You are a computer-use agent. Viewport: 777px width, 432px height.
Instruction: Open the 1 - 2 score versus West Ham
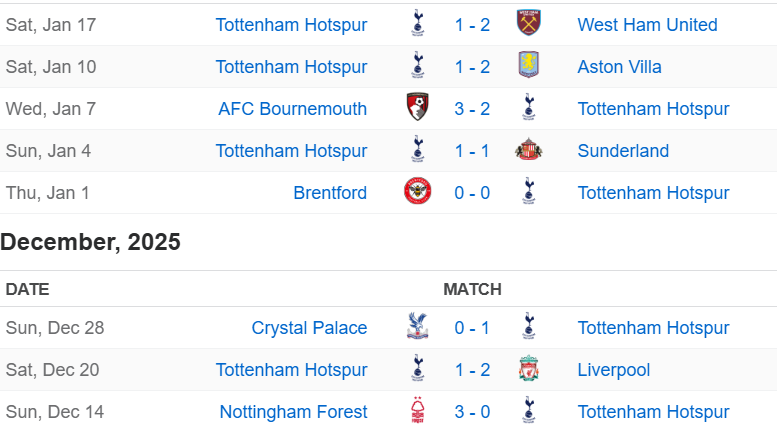click(472, 25)
